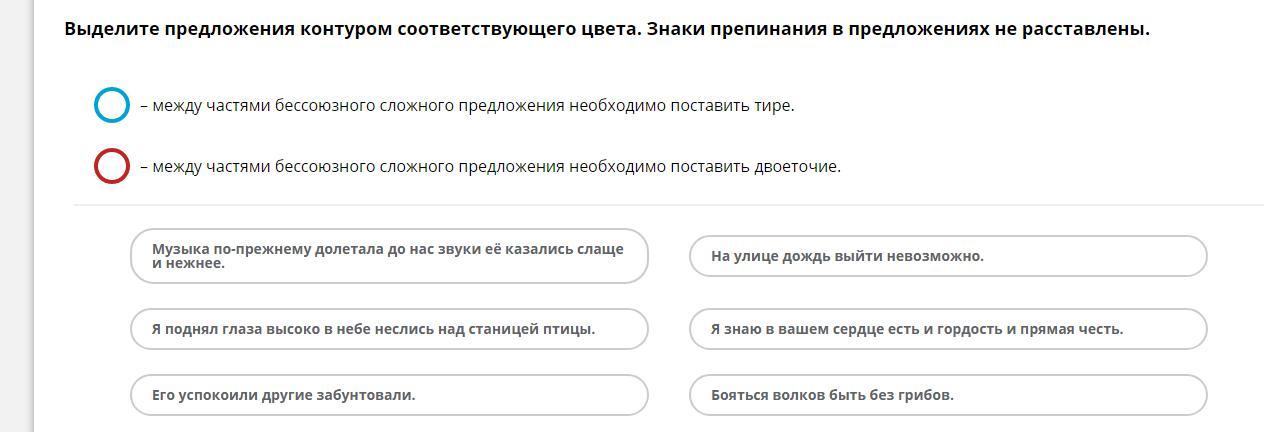Activate the blue contour marker for тире
This screenshot has width=1278, height=432.
pyautogui.click(x=112, y=105)
